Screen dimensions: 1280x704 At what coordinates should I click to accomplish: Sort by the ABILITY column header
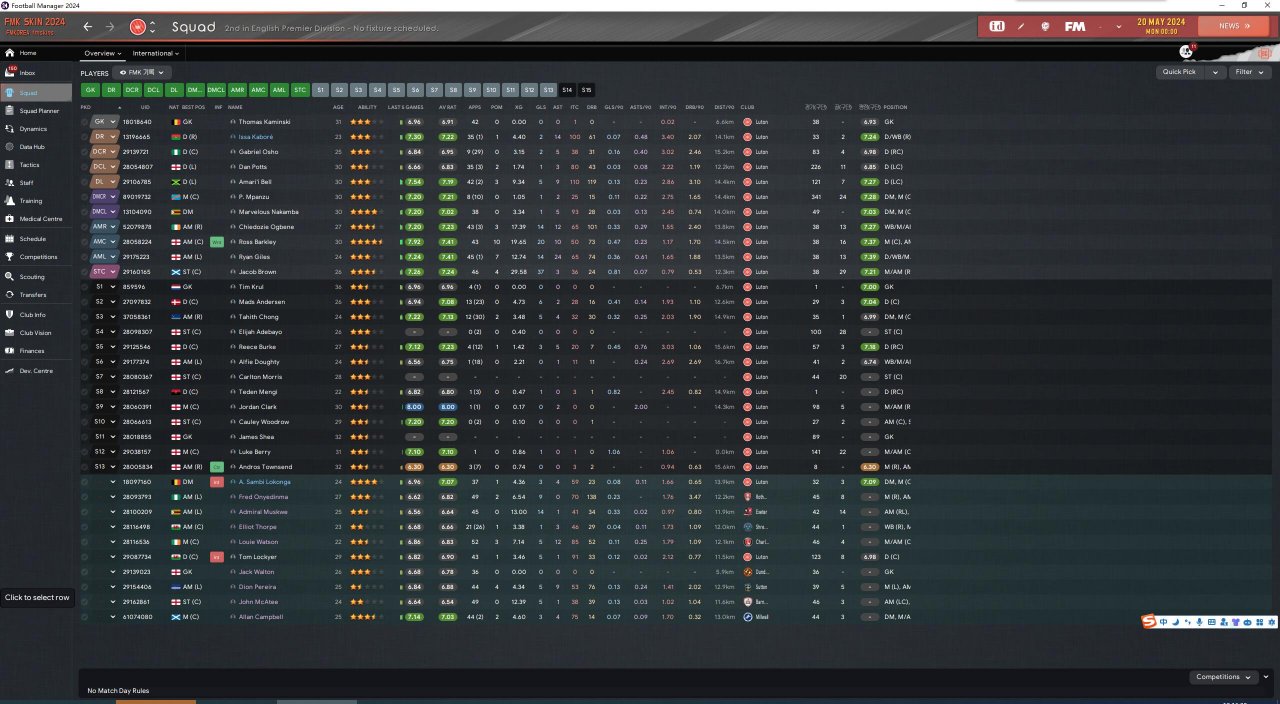(367, 107)
